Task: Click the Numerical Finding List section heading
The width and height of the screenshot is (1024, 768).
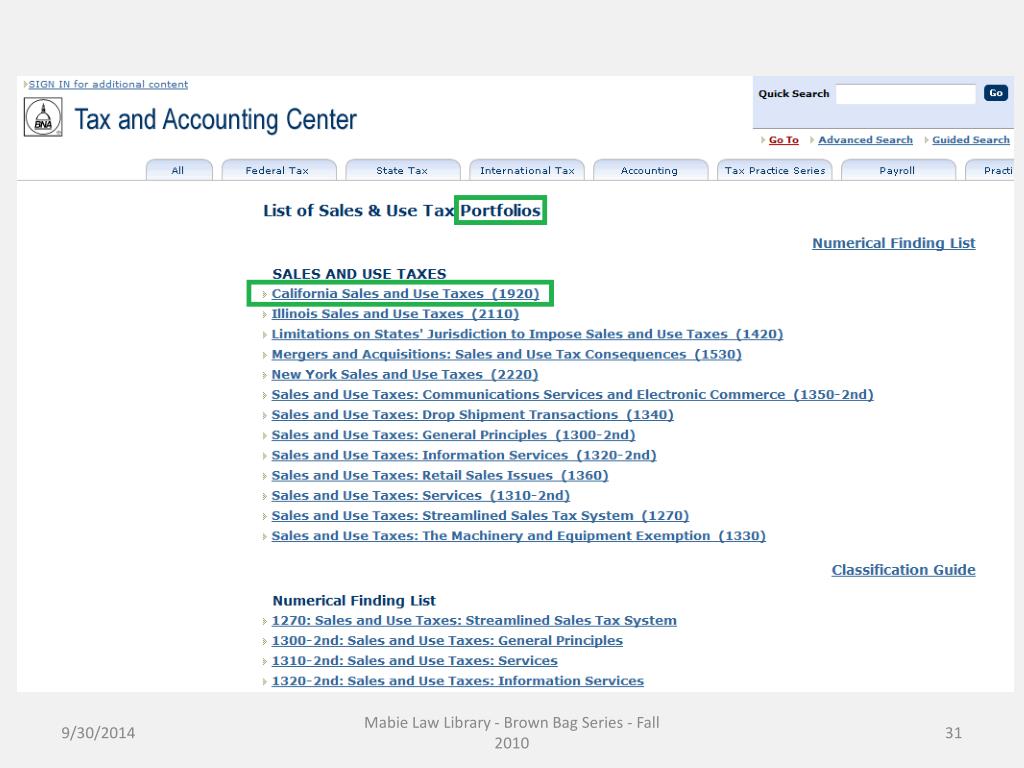Action: click(x=354, y=601)
